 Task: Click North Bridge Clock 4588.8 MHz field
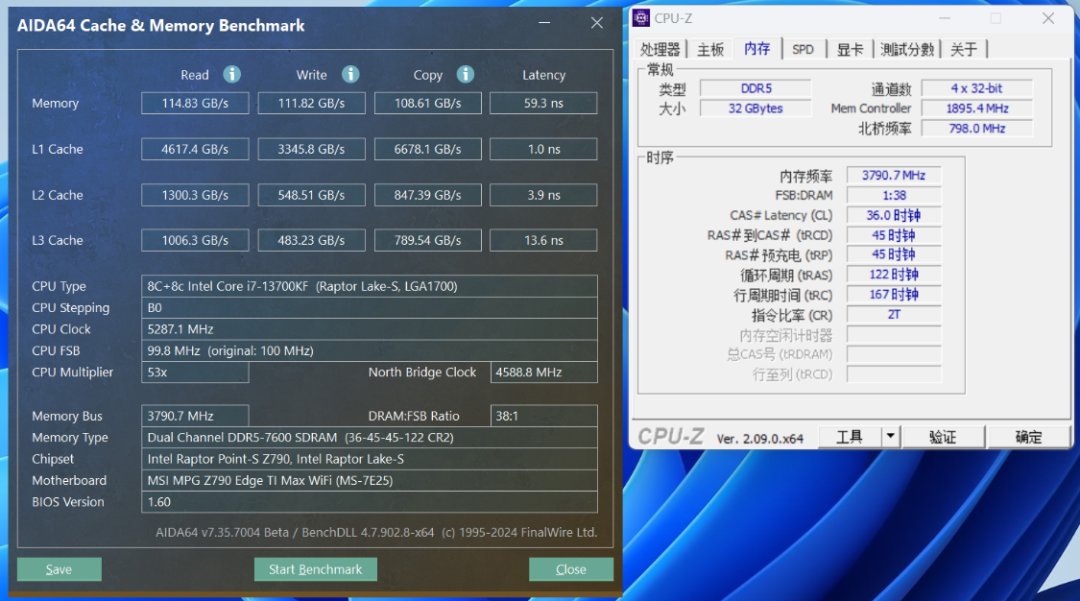point(543,372)
